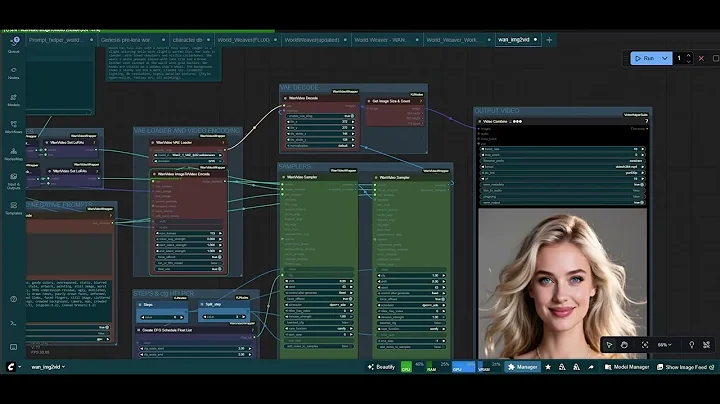The height and width of the screenshot is (404, 720).
Task: Click the GPU usage monitor in the bottom bar
Action: (464, 367)
